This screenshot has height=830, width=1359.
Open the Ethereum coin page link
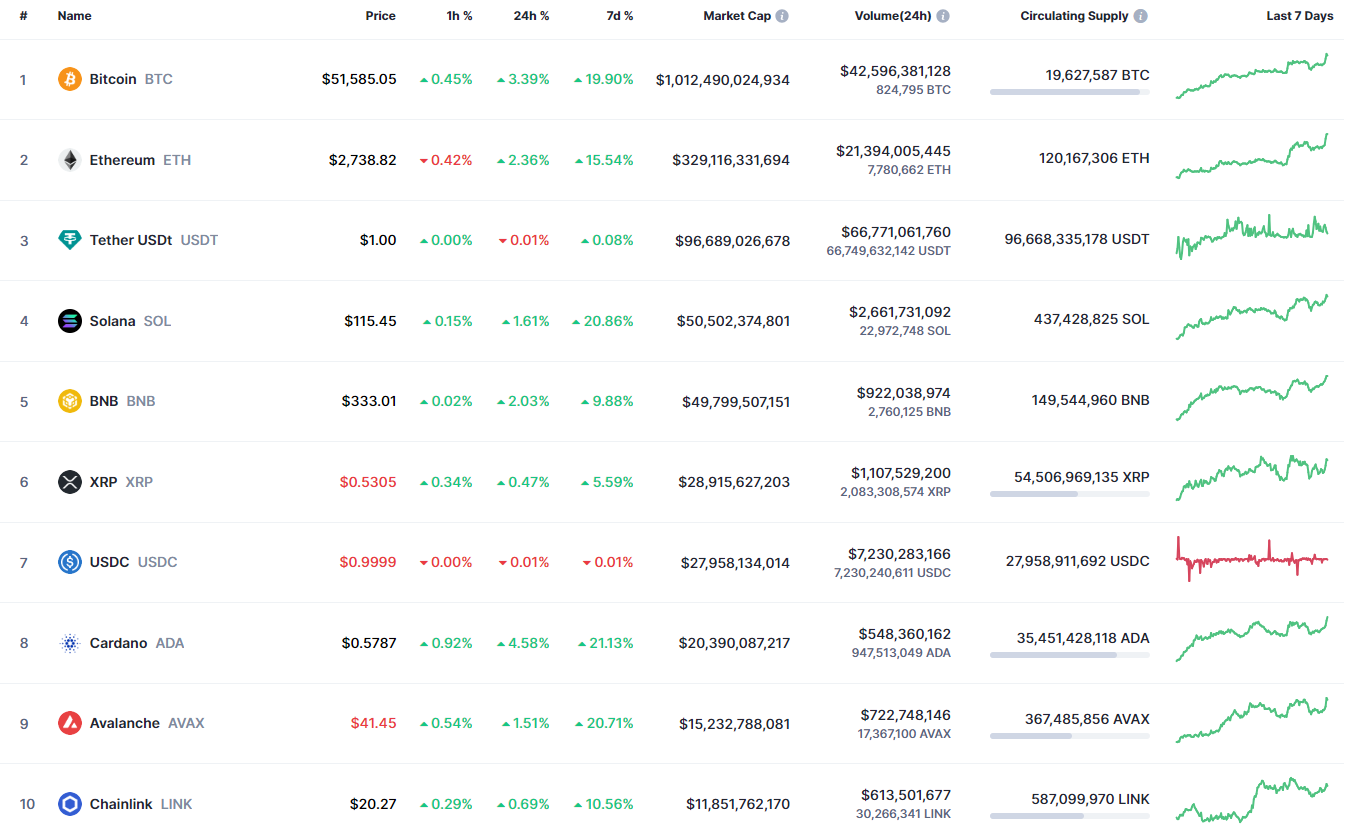click(x=122, y=160)
